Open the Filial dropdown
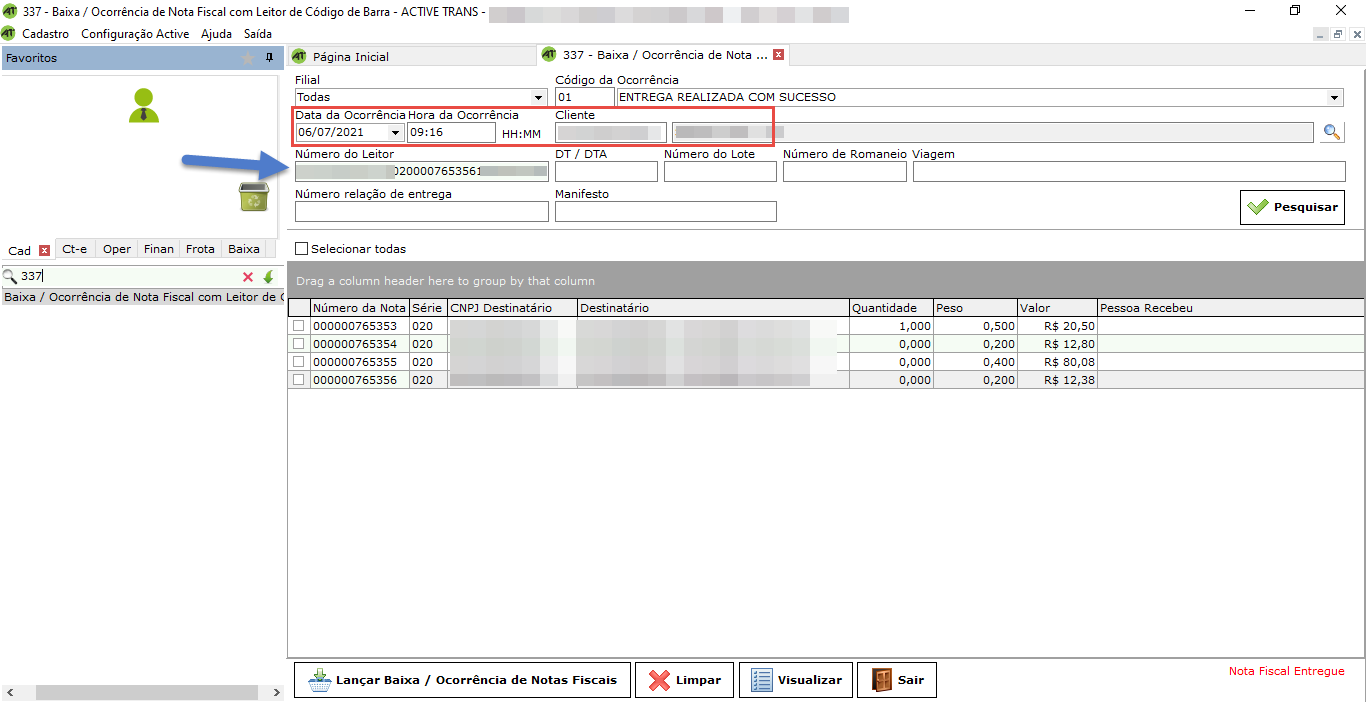Screen dimensions: 1366x702 [x=539, y=98]
